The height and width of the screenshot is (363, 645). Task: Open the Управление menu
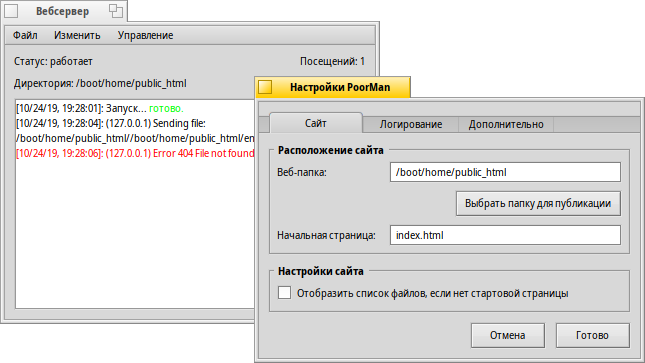click(x=145, y=35)
